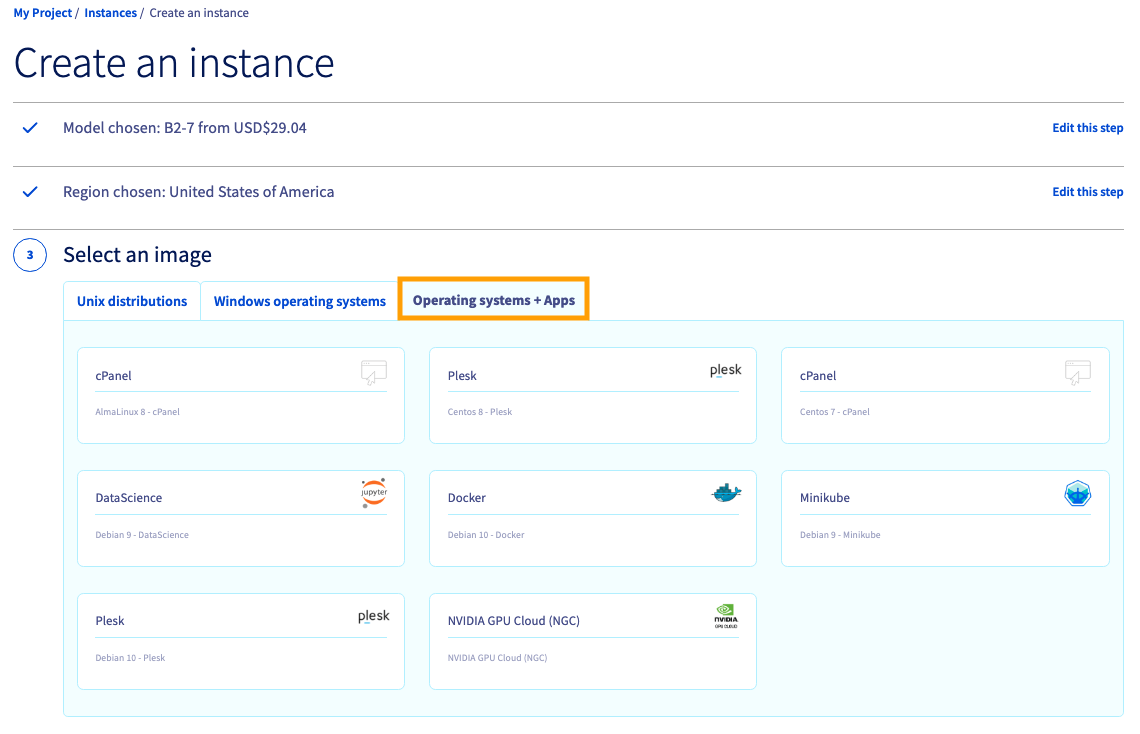Click Region chosen: United States of America

pyautogui.click(x=198, y=192)
